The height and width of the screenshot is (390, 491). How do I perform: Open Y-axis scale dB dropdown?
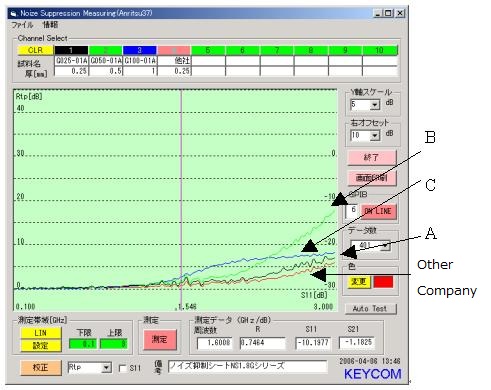point(375,105)
